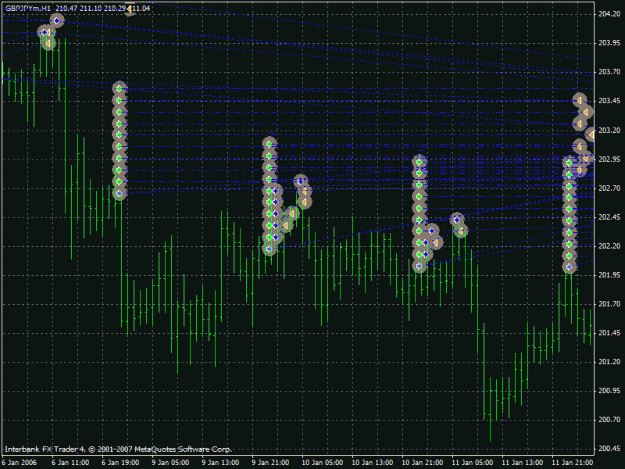Click the 202.45 price scale label
Screen dimensions: 625x469
609,217
